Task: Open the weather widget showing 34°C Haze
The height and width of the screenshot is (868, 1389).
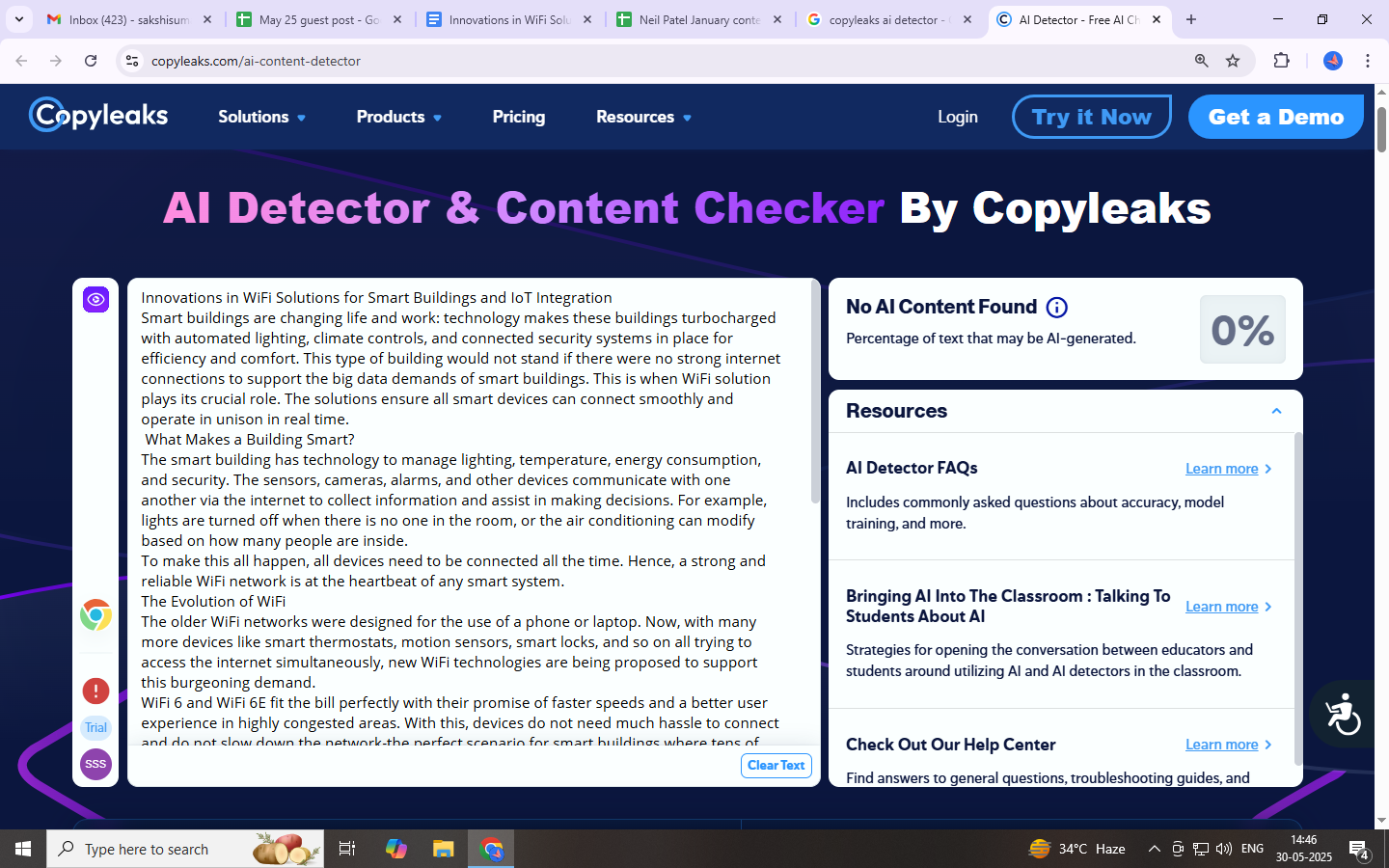Action: pyautogui.click(x=1077, y=849)
